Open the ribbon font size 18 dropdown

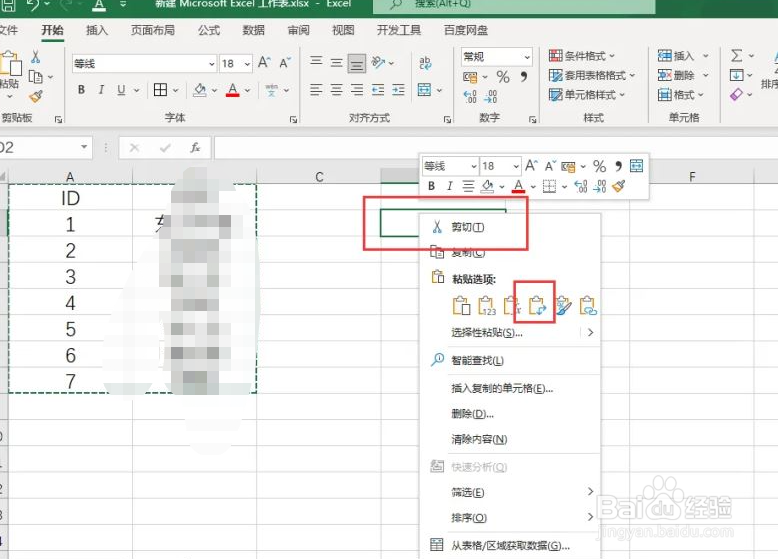point(247,63)
